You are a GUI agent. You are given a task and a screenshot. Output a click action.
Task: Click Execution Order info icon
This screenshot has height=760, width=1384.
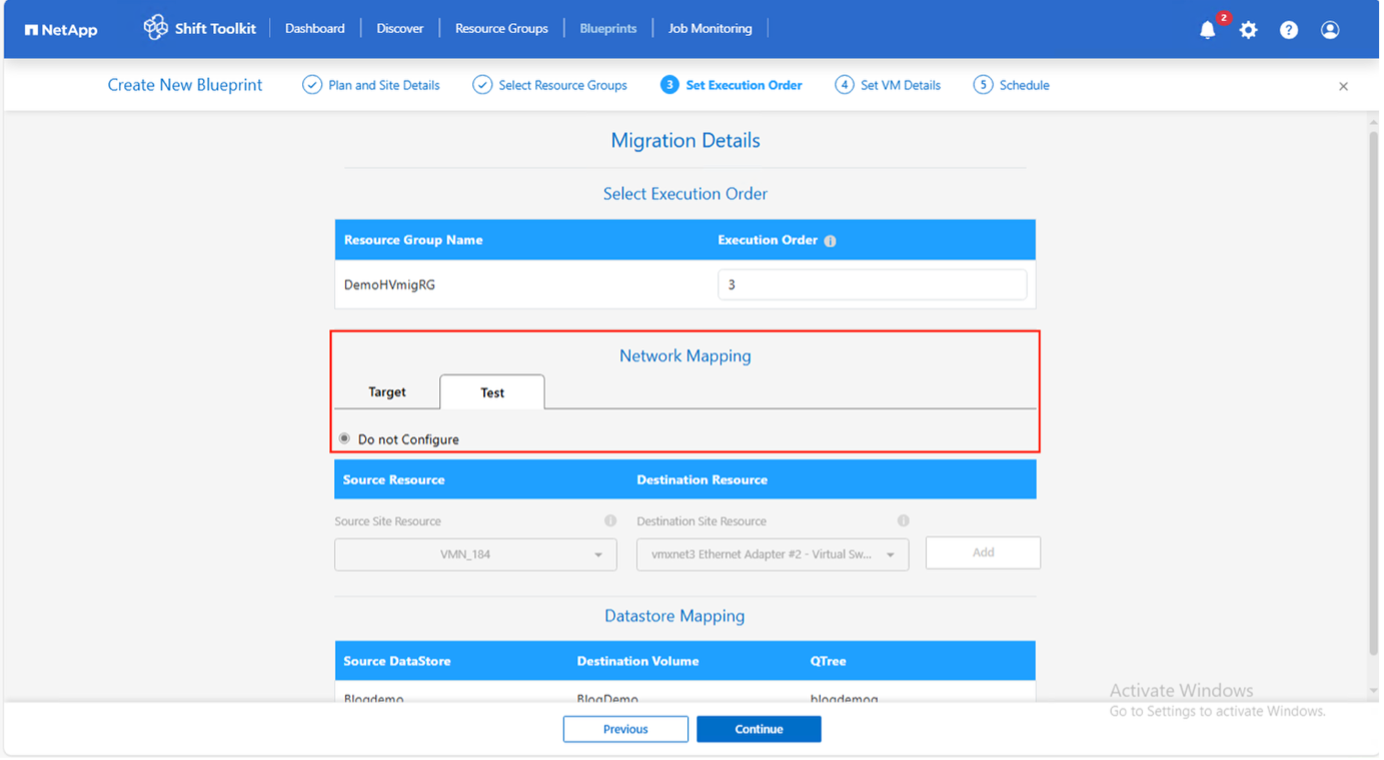[830, 241]
